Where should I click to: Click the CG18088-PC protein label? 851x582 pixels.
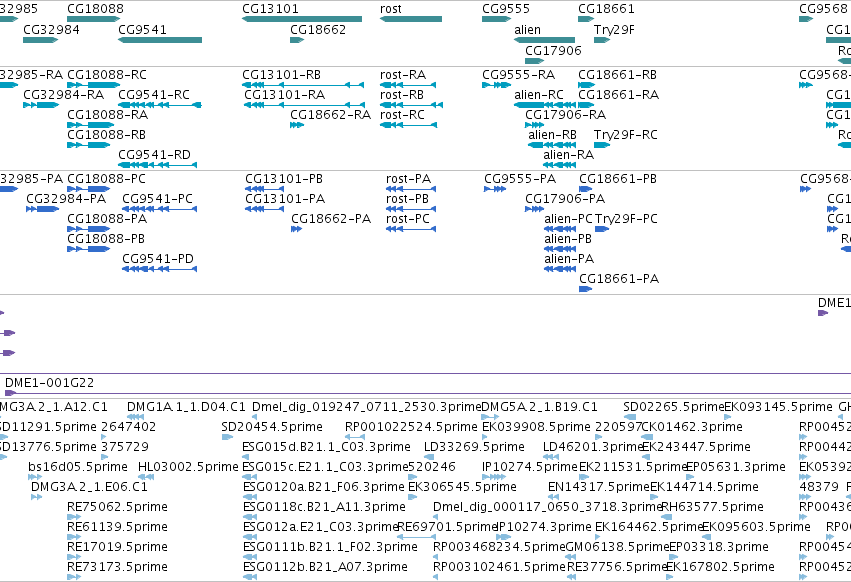(x=106, y=179)
